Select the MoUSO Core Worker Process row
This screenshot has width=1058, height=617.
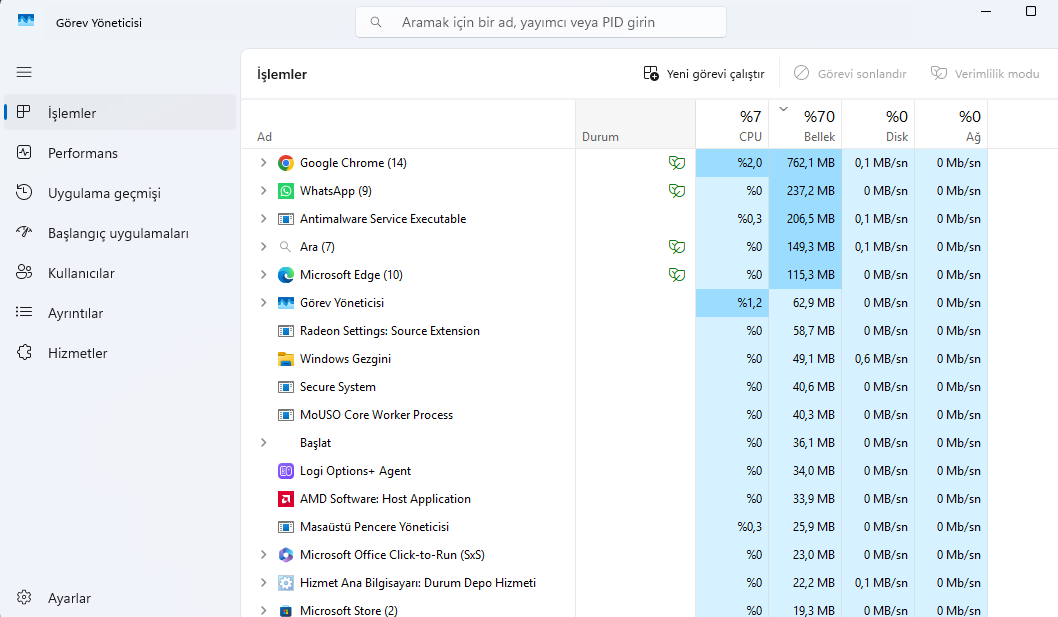pos(614,414)
